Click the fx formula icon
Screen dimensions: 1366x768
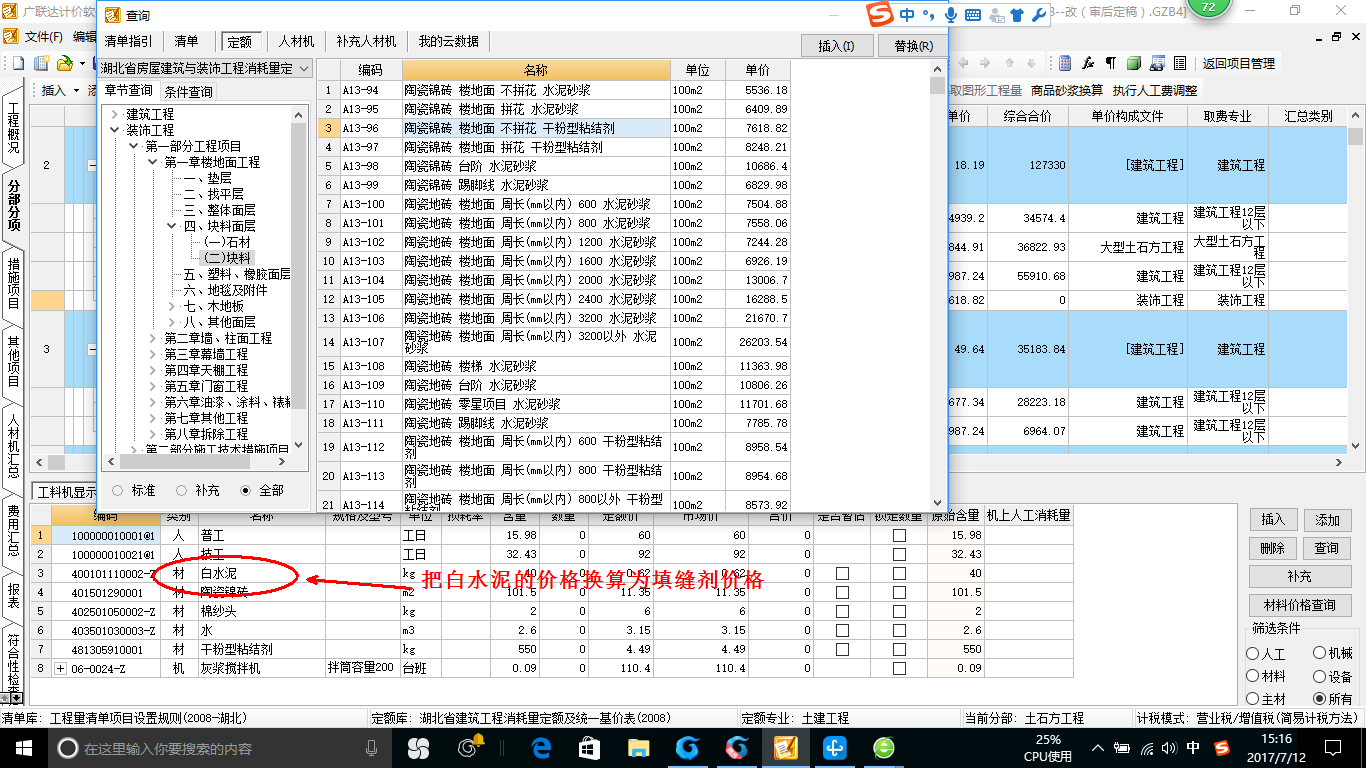point(1088,63)
